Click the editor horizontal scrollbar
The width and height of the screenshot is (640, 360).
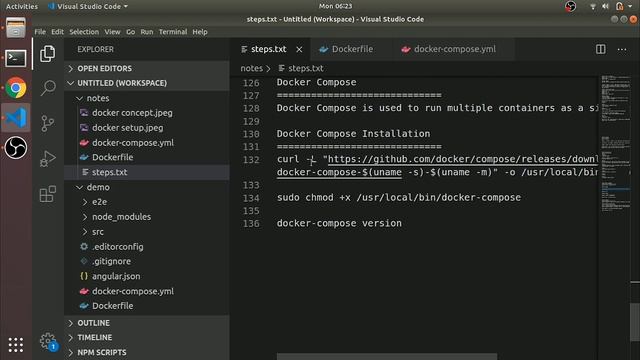(x=387, y=357)
